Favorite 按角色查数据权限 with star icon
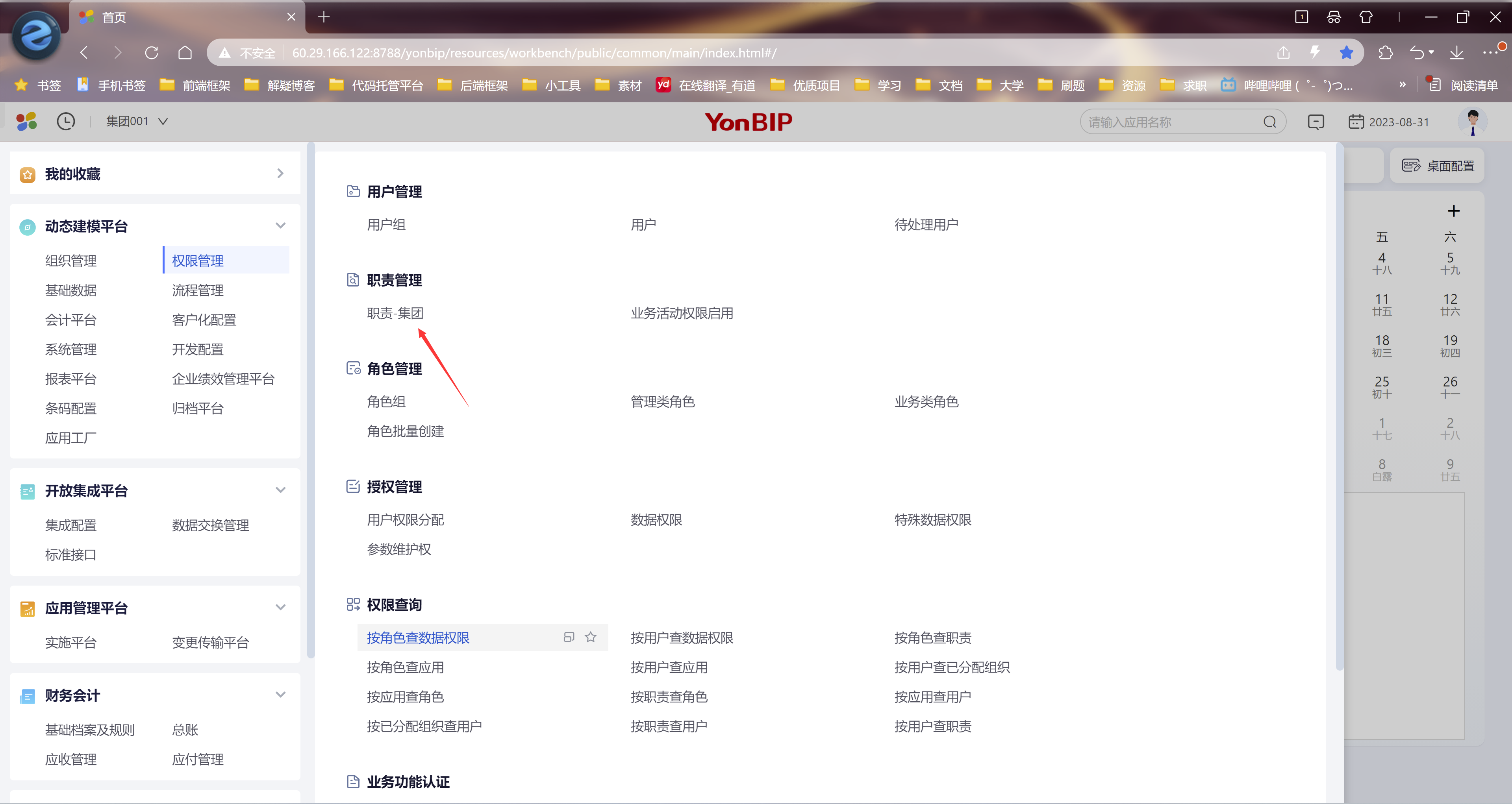The width and height of the screenshot is (1512, 804). click(591, 637)
